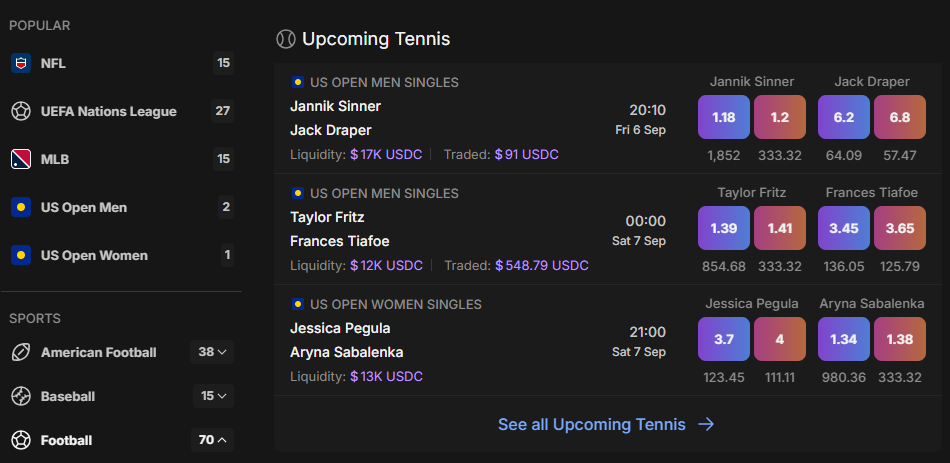
Task: Click the US Open Women sidebar icon
Action: 21,255
